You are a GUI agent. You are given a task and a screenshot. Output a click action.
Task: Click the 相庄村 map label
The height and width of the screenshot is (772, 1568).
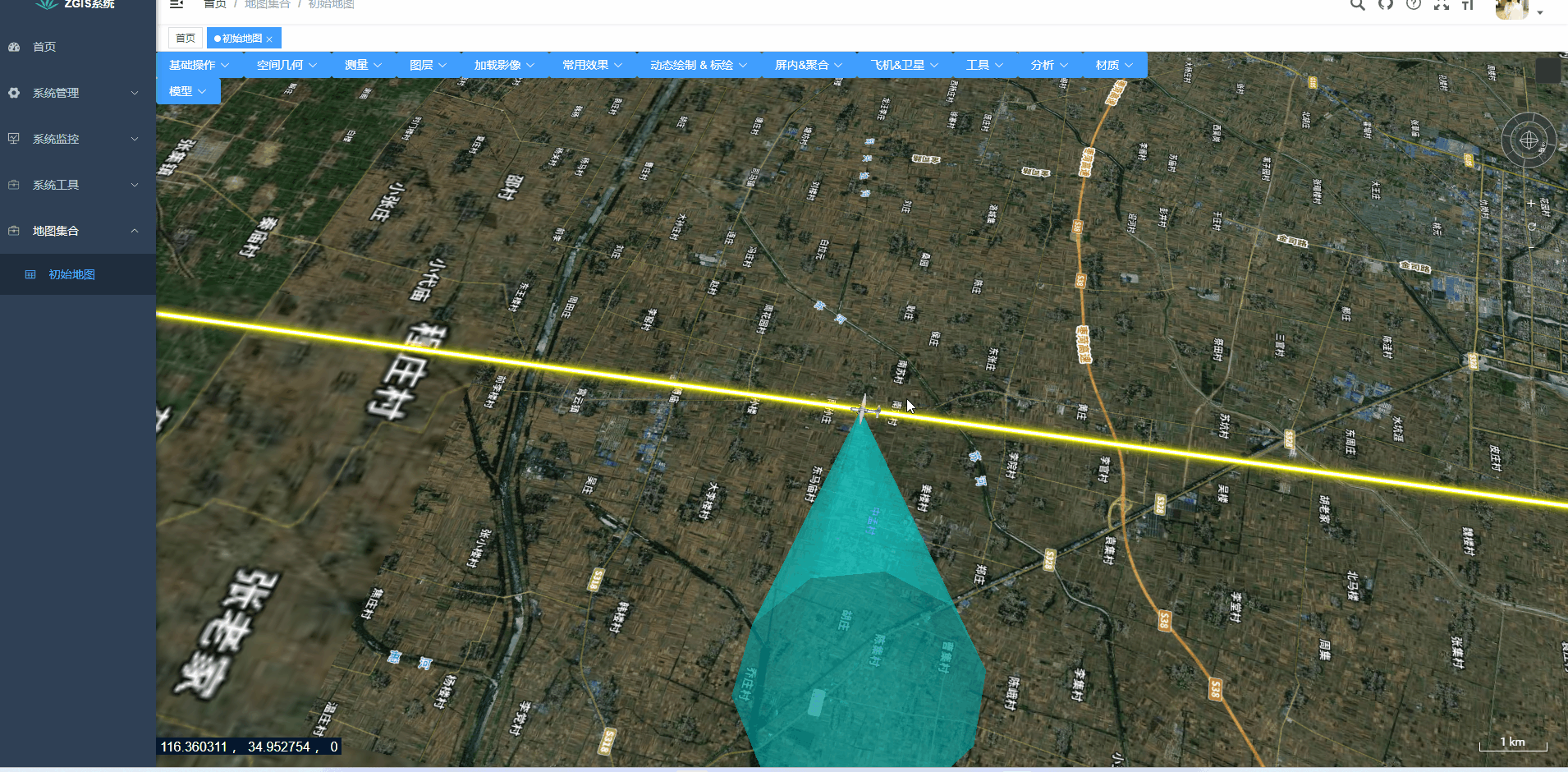pyautogui.click(x=406, y=372)
